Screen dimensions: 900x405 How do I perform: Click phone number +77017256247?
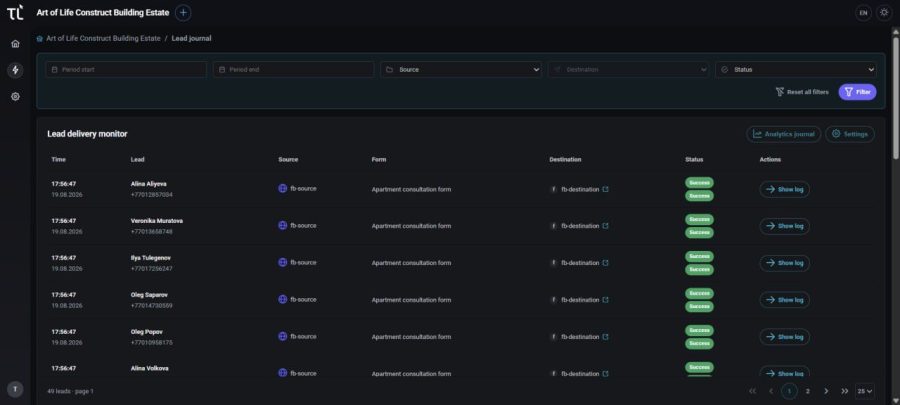pyautogui.click(x=152, y=268)
